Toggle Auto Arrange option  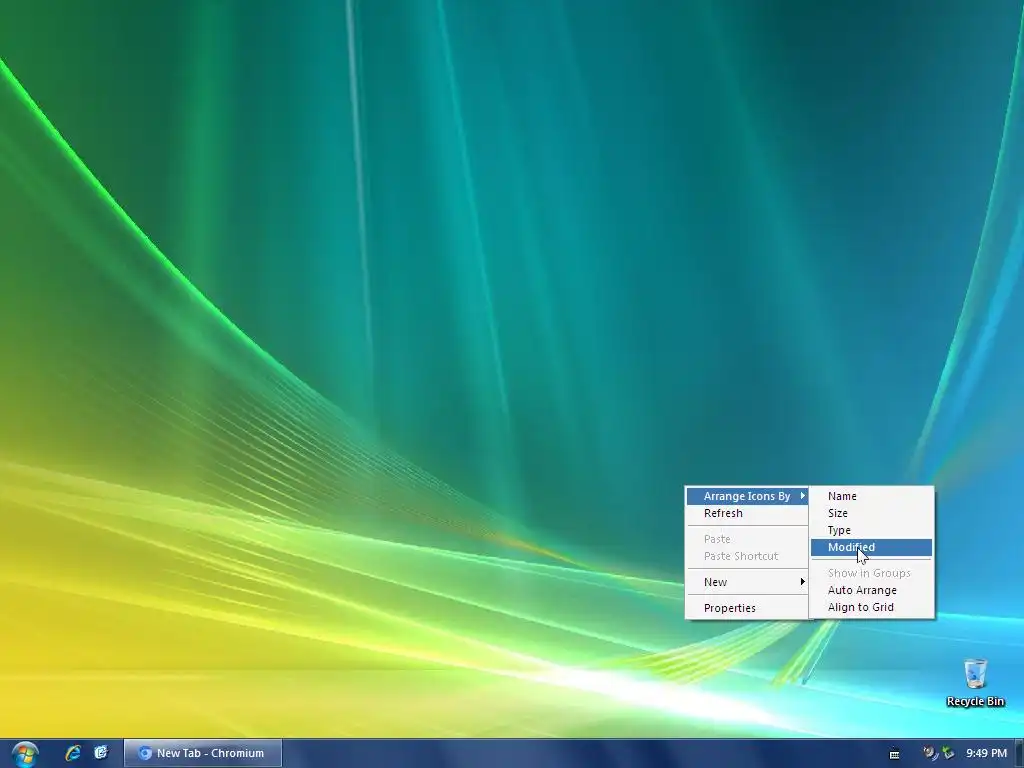pos(871,590)
